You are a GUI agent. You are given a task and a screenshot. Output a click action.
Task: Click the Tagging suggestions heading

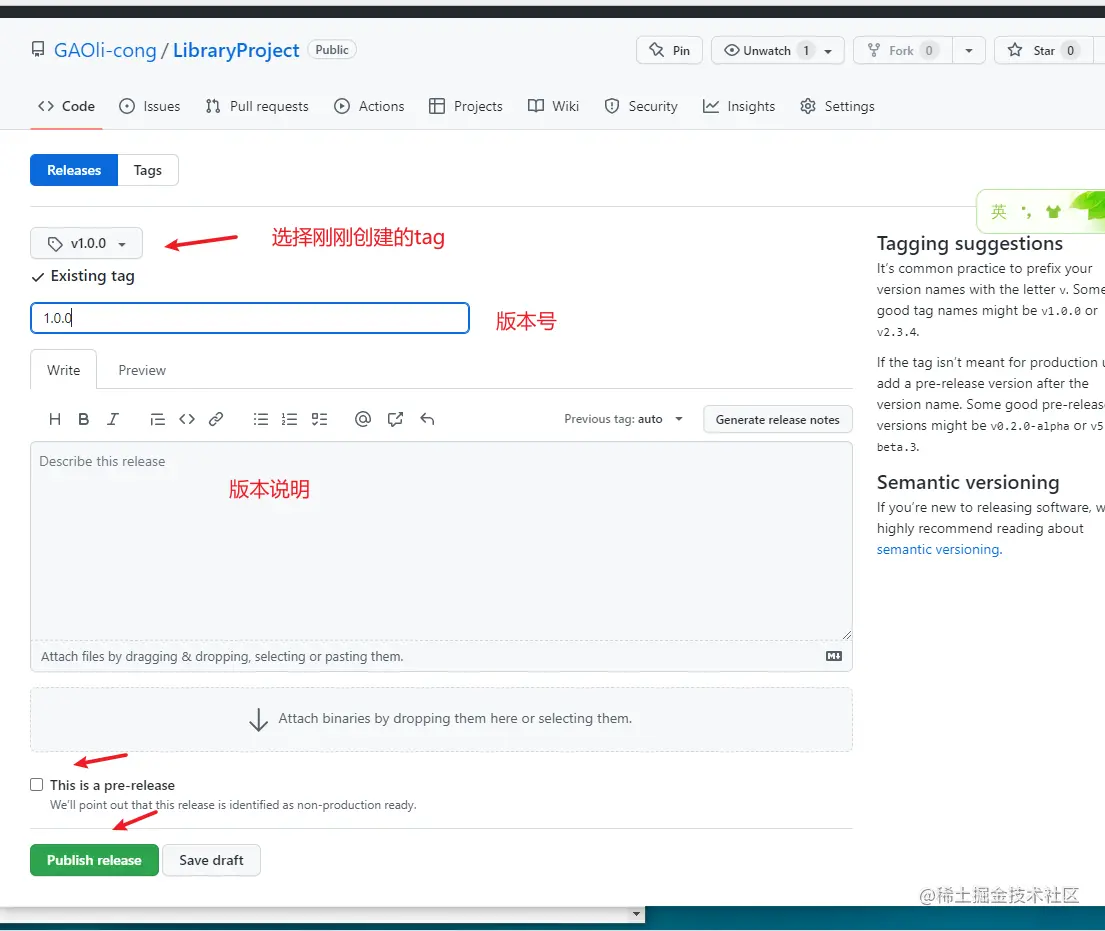pyautogui.click(x=970, y=243)
